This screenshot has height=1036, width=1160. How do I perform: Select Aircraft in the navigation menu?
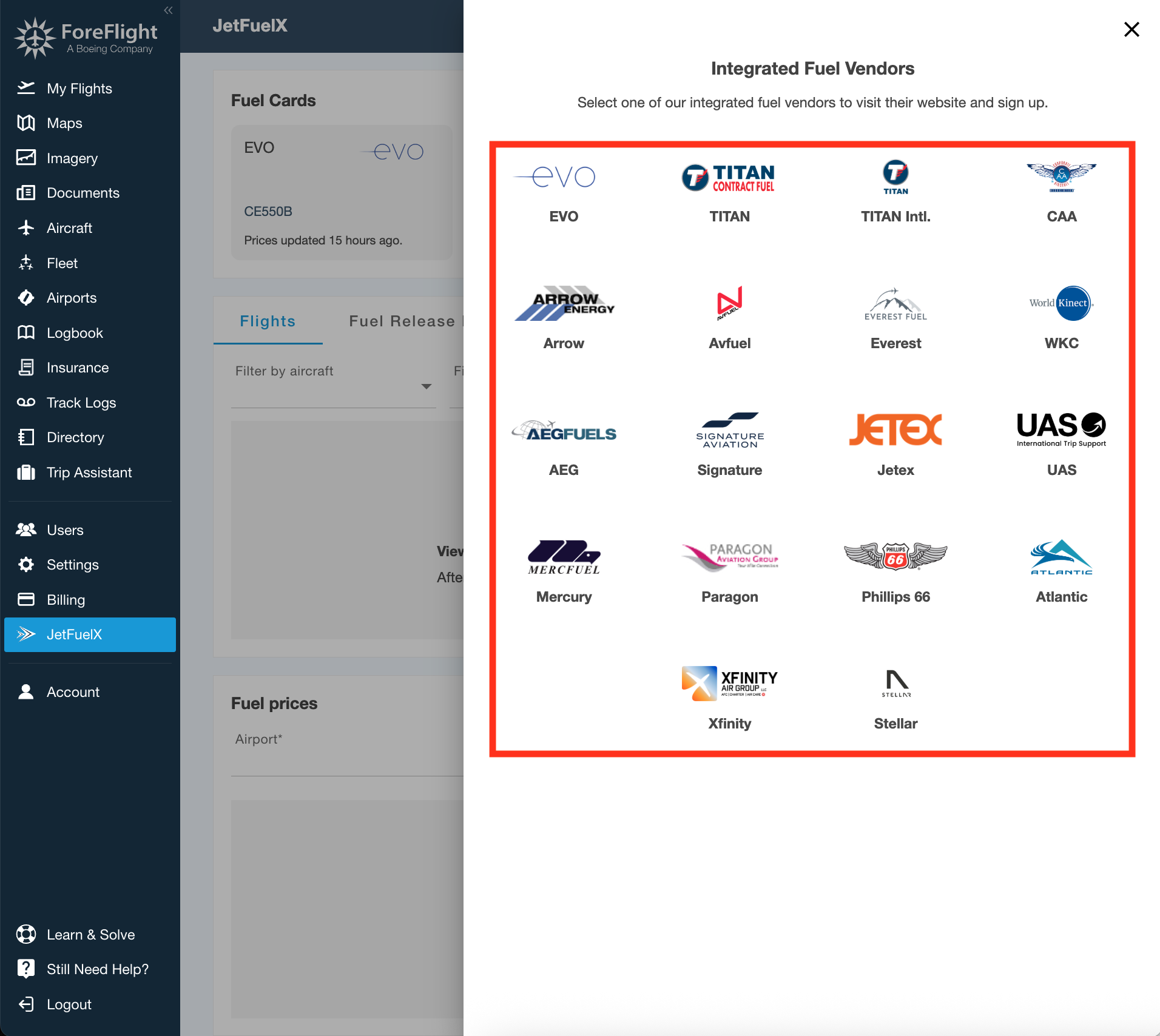click(x=90, y=228)
